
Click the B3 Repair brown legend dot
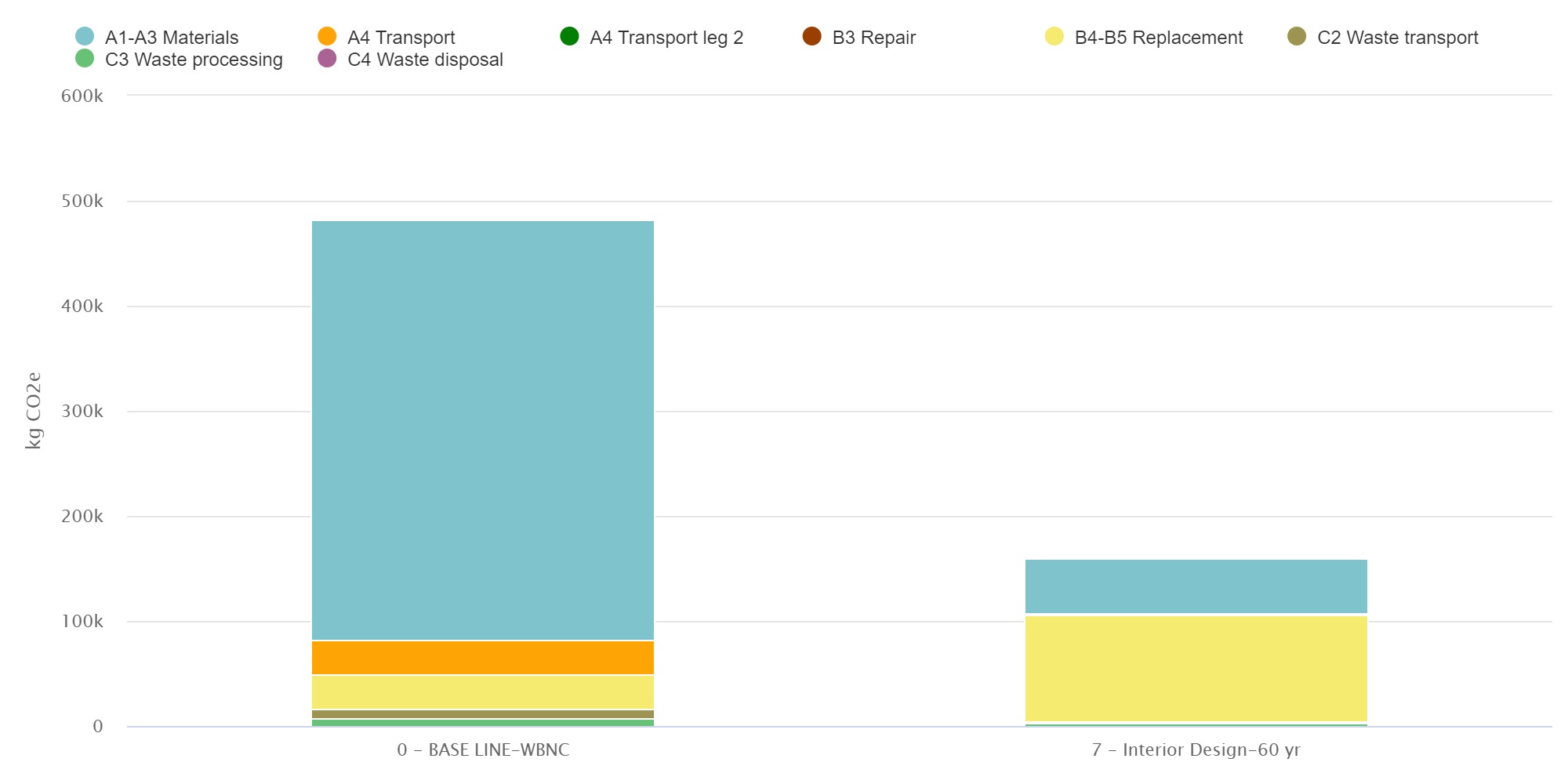(x=812, y=37)
